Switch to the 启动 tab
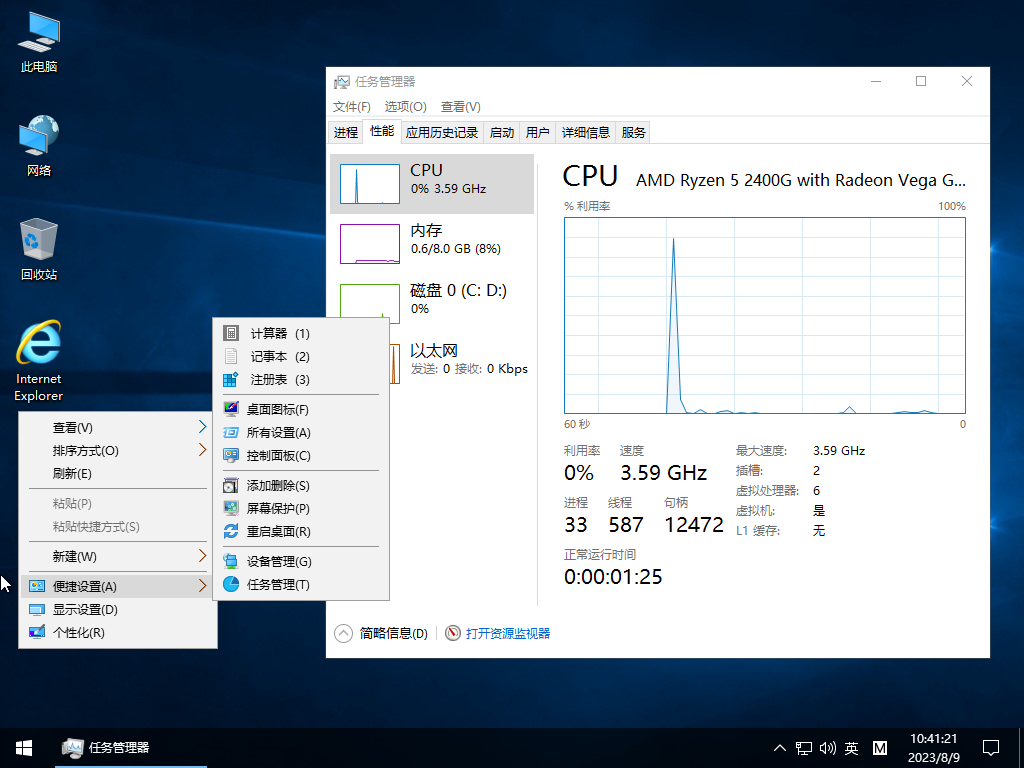The image size is (1024, 768). coord(502,133)
